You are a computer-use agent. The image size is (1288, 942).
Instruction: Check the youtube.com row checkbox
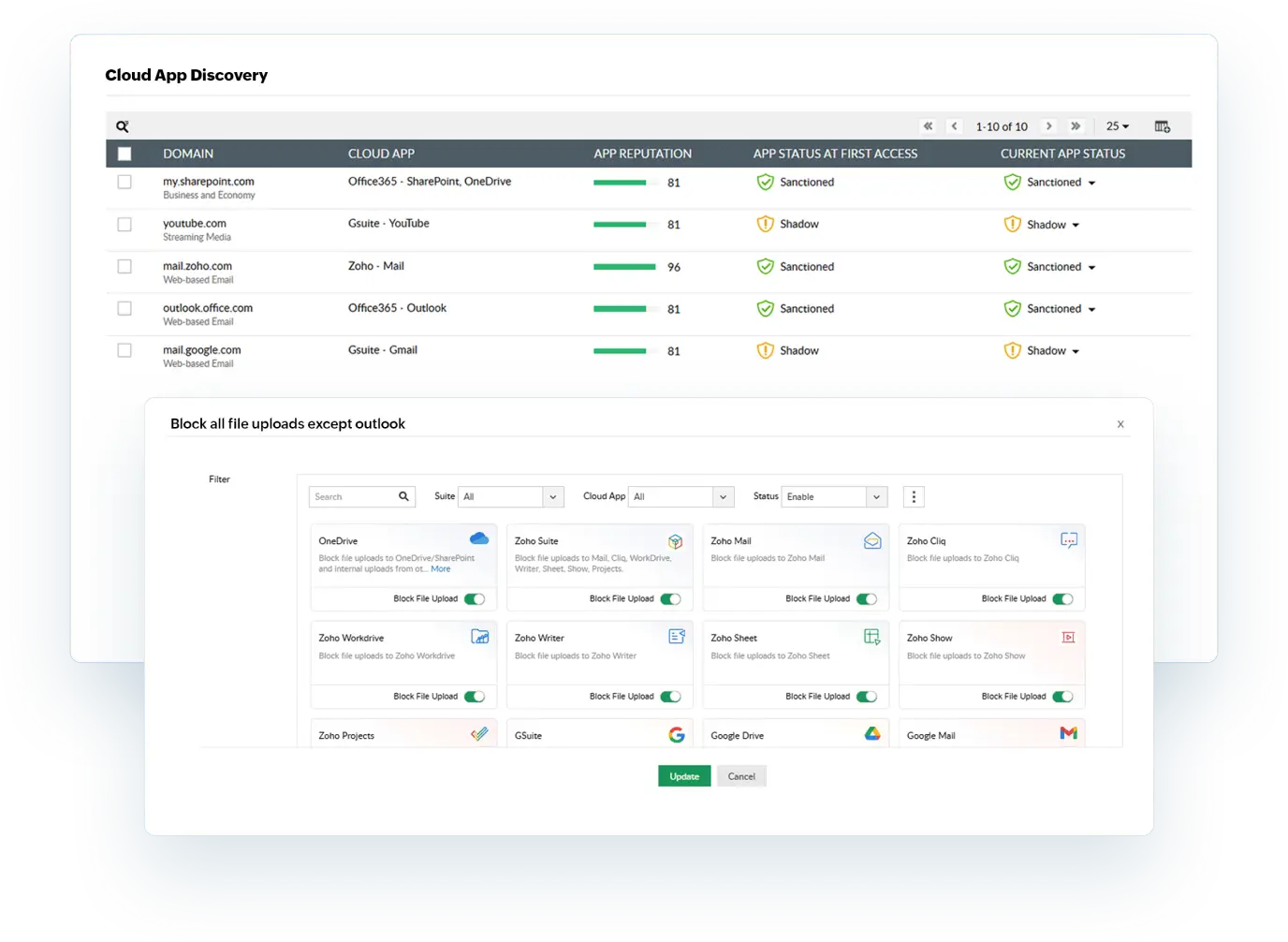click(124, 225)
